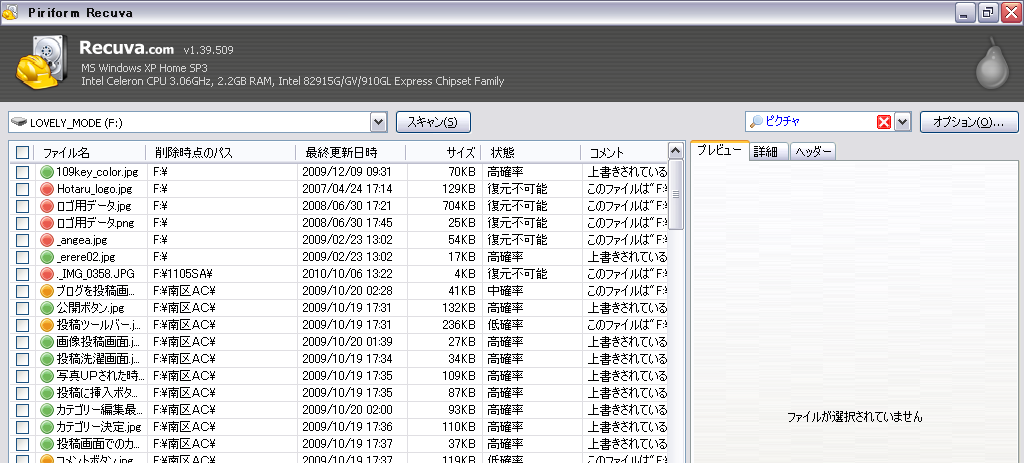Click the date 2009/10/20 02:00
The image size is (1024, 463).
click(347, 410)
